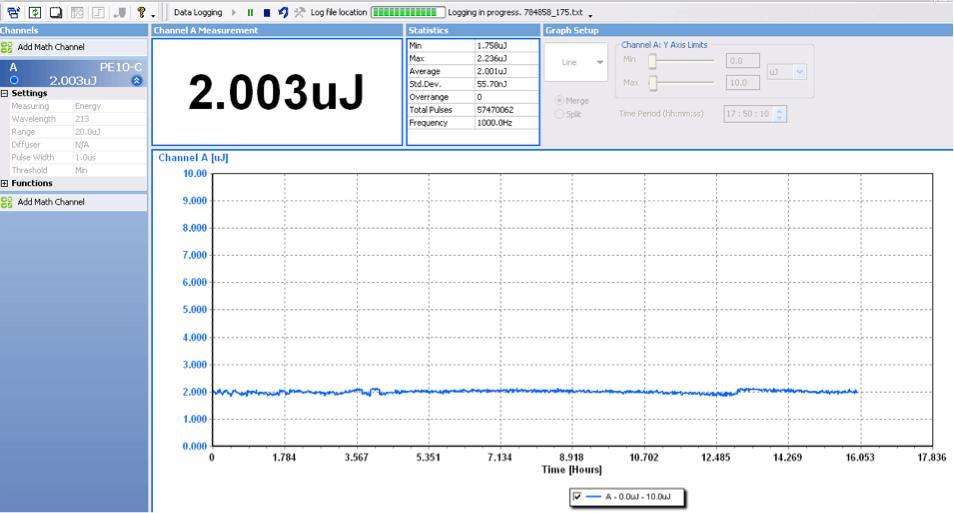Collapse the Settings section
The height and width of the screenshot is (513, 954).
tap(4, 94)
